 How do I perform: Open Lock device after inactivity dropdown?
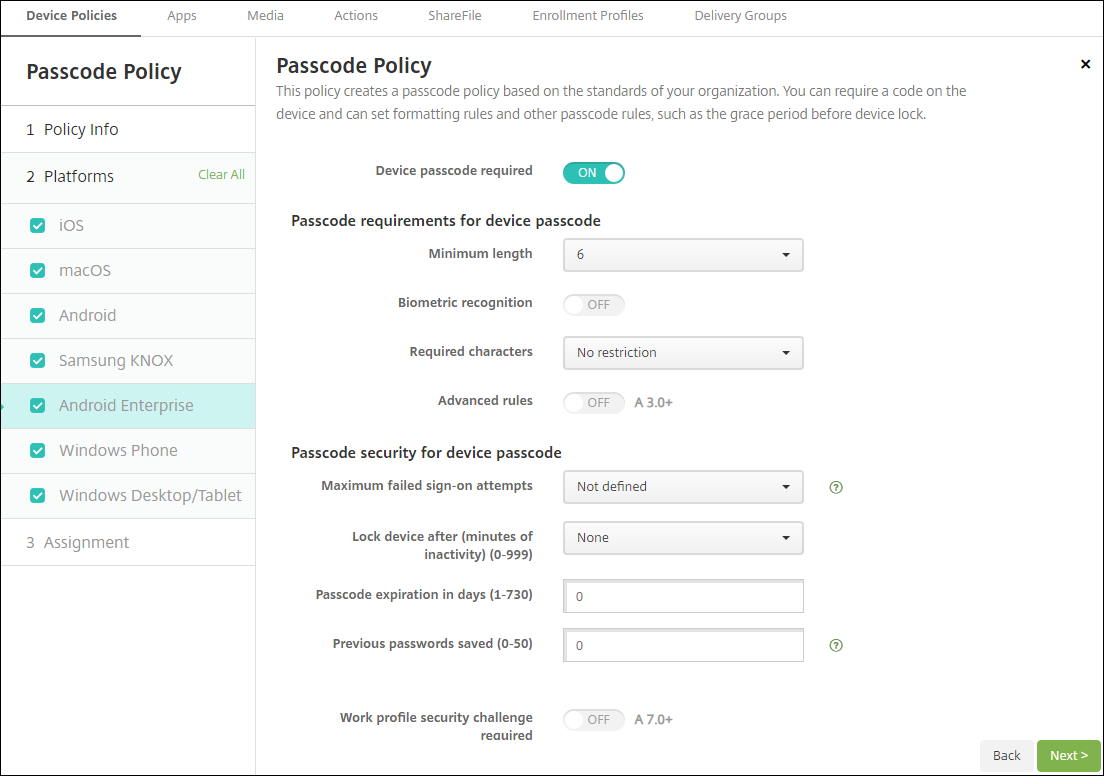click(683, 538)
